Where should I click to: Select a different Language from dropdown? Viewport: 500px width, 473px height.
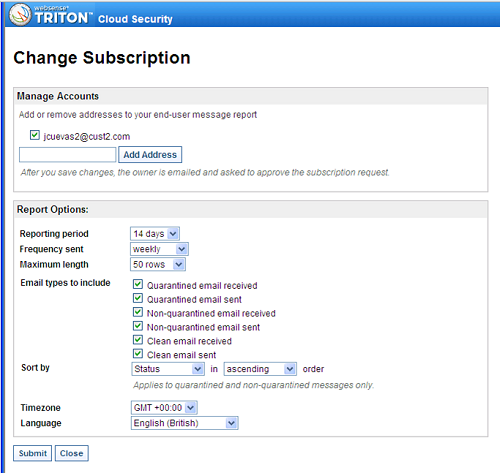click(x=185, y=423)
